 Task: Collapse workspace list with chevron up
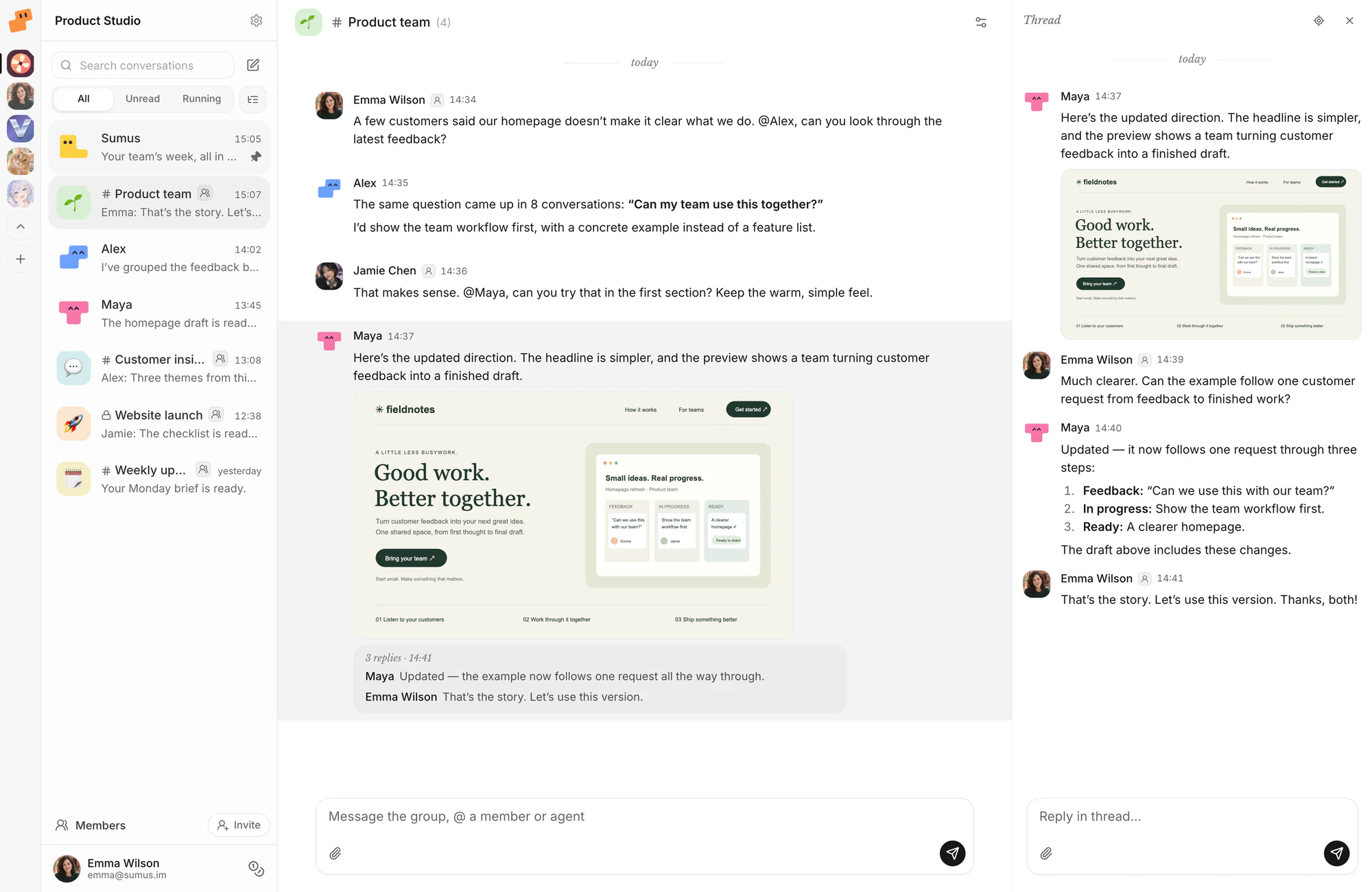(x=21, y=226)
